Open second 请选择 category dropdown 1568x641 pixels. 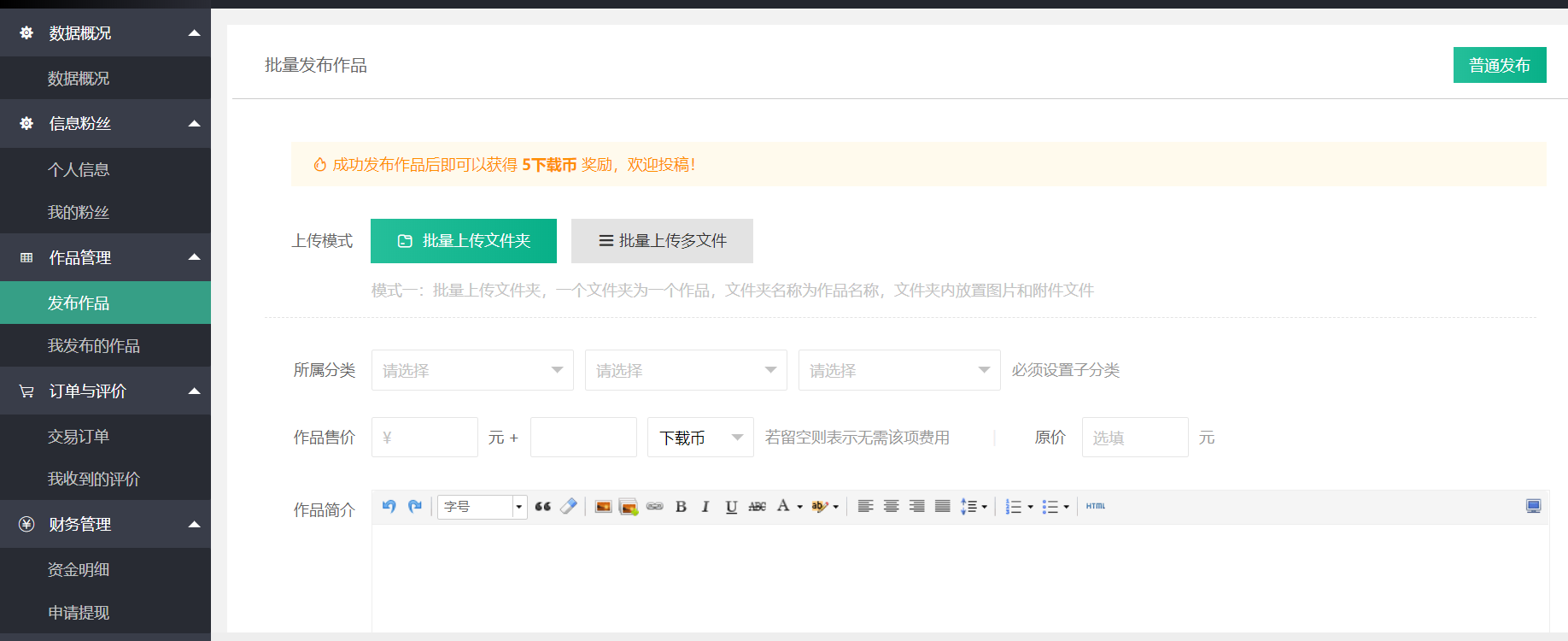[x=686, y=370]
